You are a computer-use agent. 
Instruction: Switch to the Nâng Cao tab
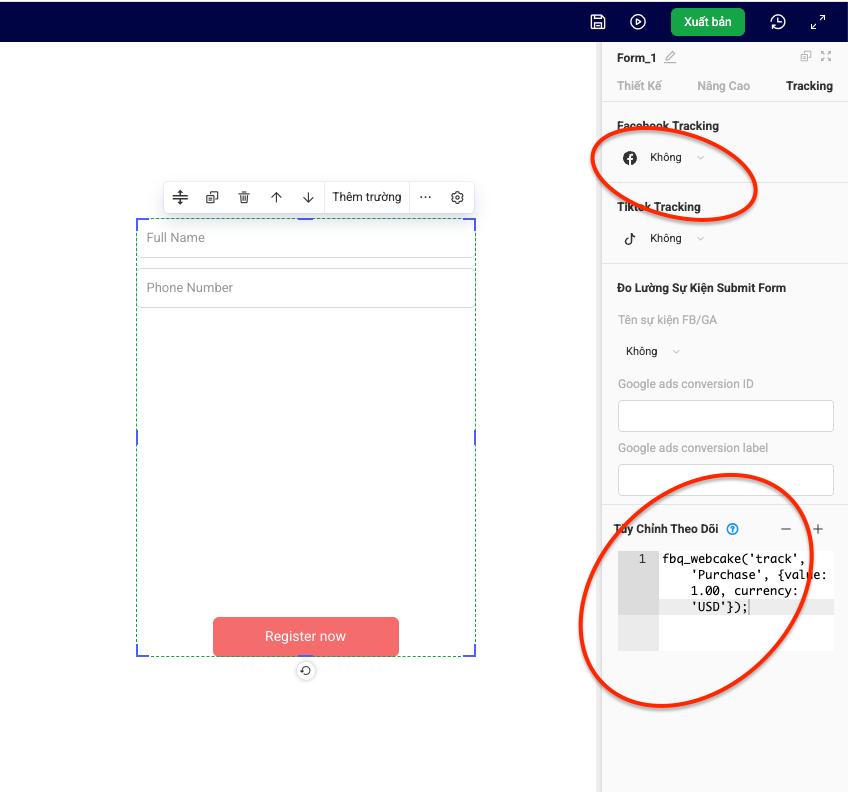(x=723, y=86)
